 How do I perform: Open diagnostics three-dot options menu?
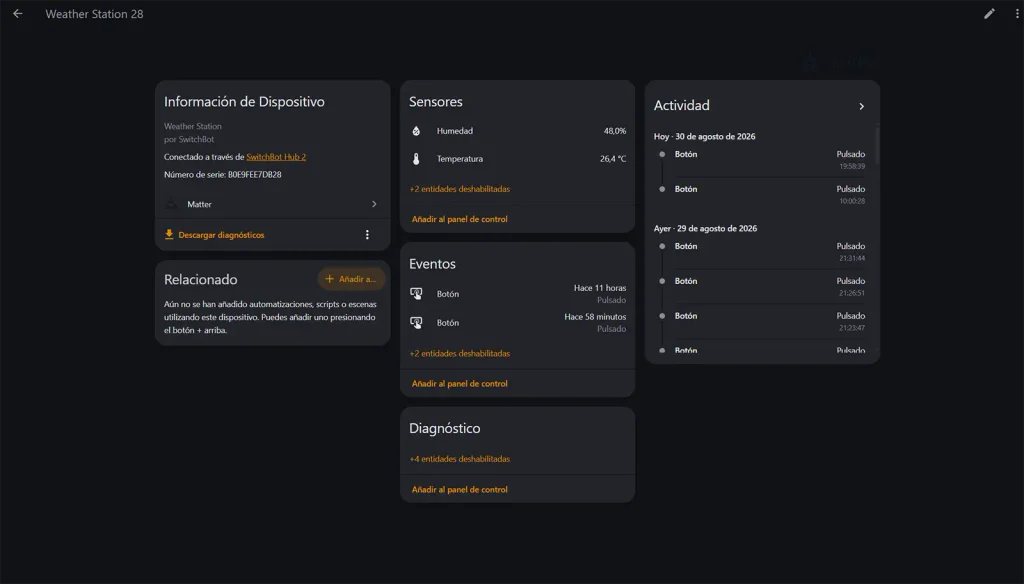tap(367, 235)
